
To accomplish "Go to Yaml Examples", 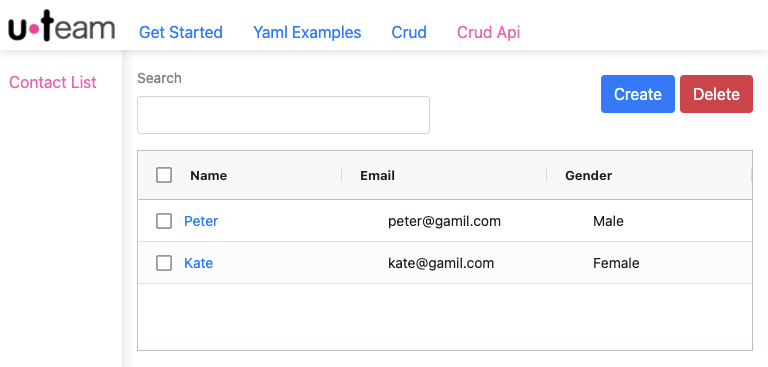I will pos(307,32).
